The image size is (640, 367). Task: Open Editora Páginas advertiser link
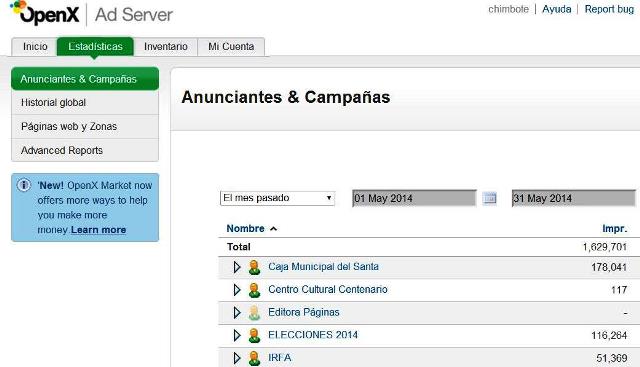pos(304,312)
